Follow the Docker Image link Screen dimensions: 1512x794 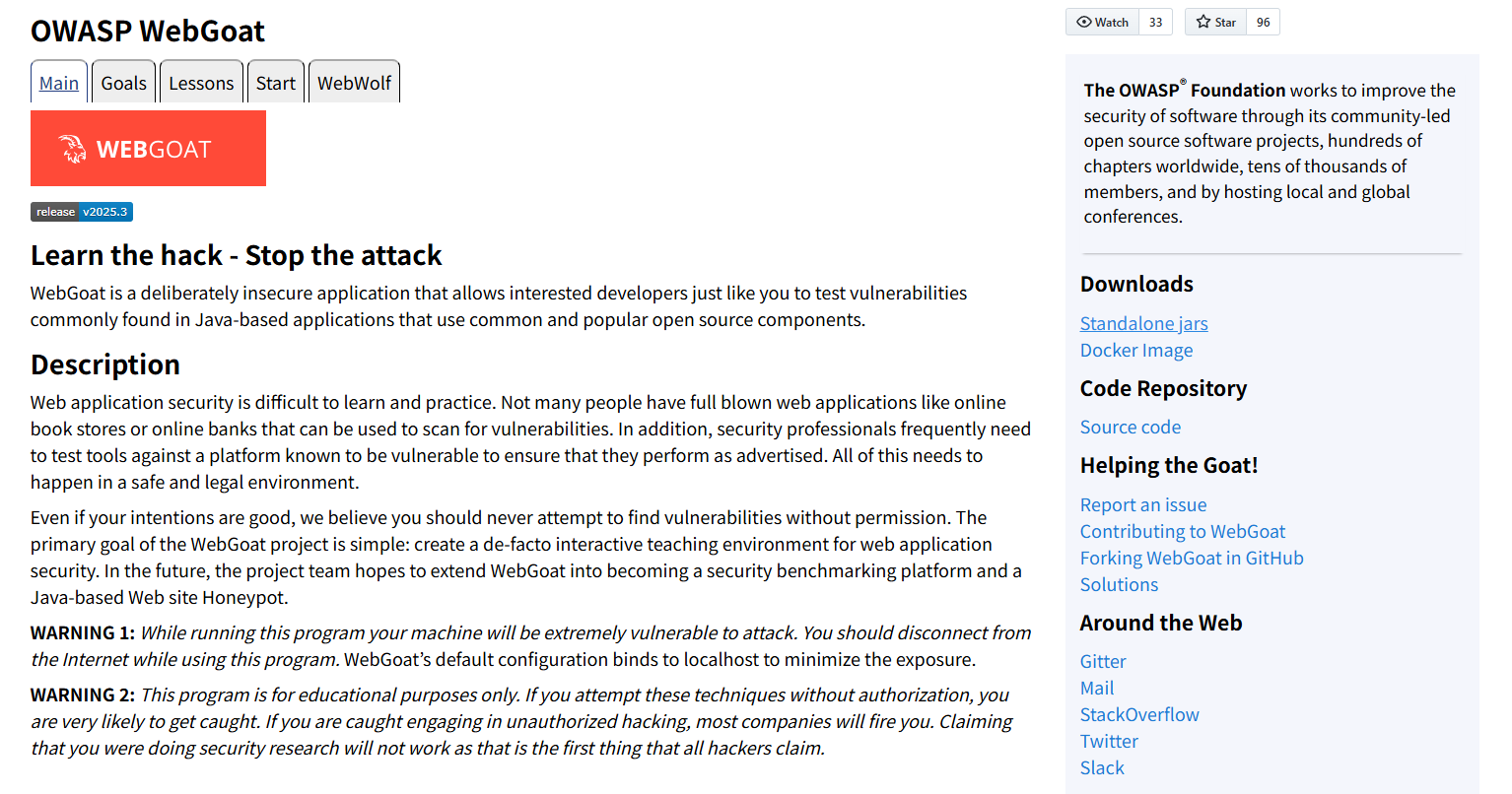[x=1136, y=350]
